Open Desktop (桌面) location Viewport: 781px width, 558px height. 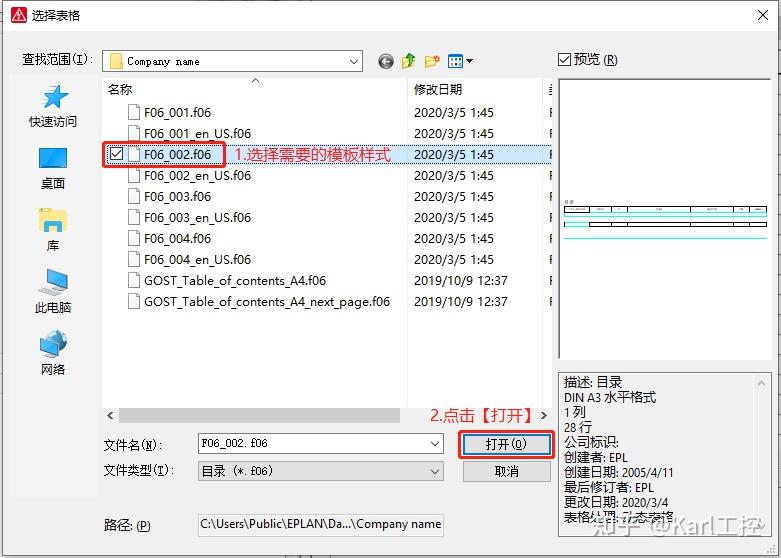(53, 168)
